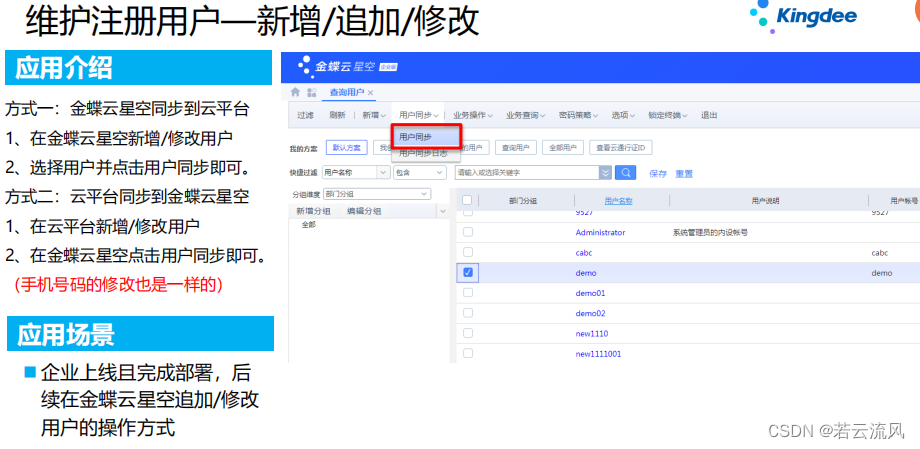Viewport: 920px width, 449px height.
Task: Open the new1110 user link
Action: pos(591,333)
